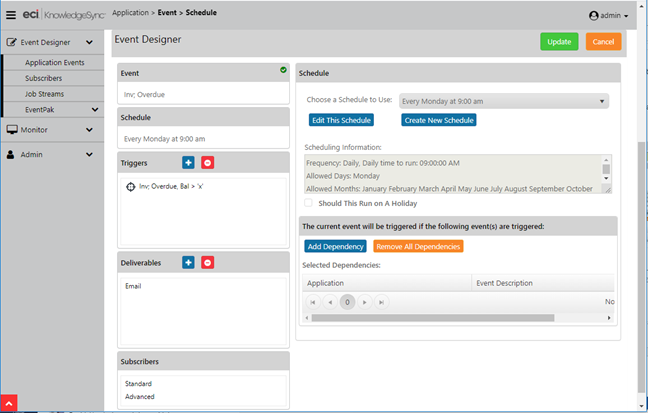Click the Monitor screen icon in sidebar
Image resolution: width=648 pixels, height=413 pixels.
[12, 129]
